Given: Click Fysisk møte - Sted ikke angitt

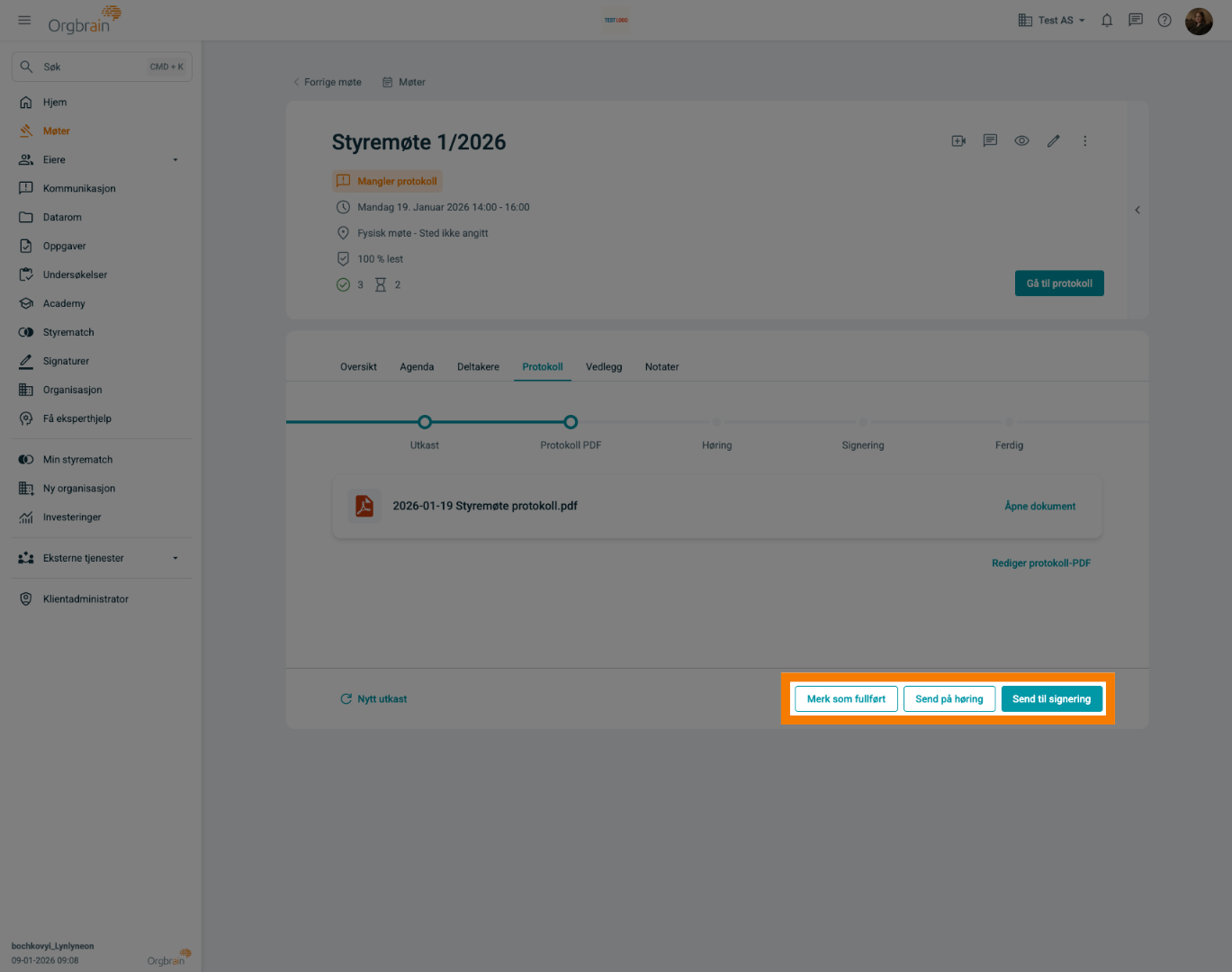Looking at the screenshot, I should pos(423,234).
